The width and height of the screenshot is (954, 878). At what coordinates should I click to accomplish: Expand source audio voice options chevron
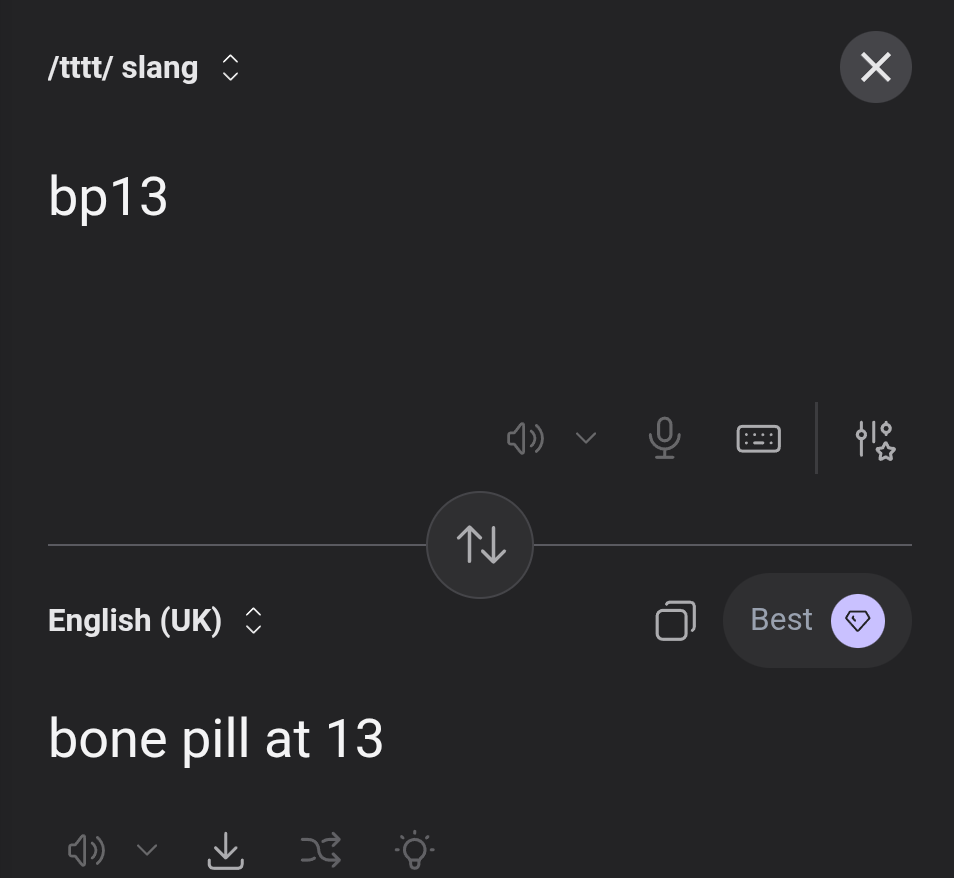click(586, 438)
